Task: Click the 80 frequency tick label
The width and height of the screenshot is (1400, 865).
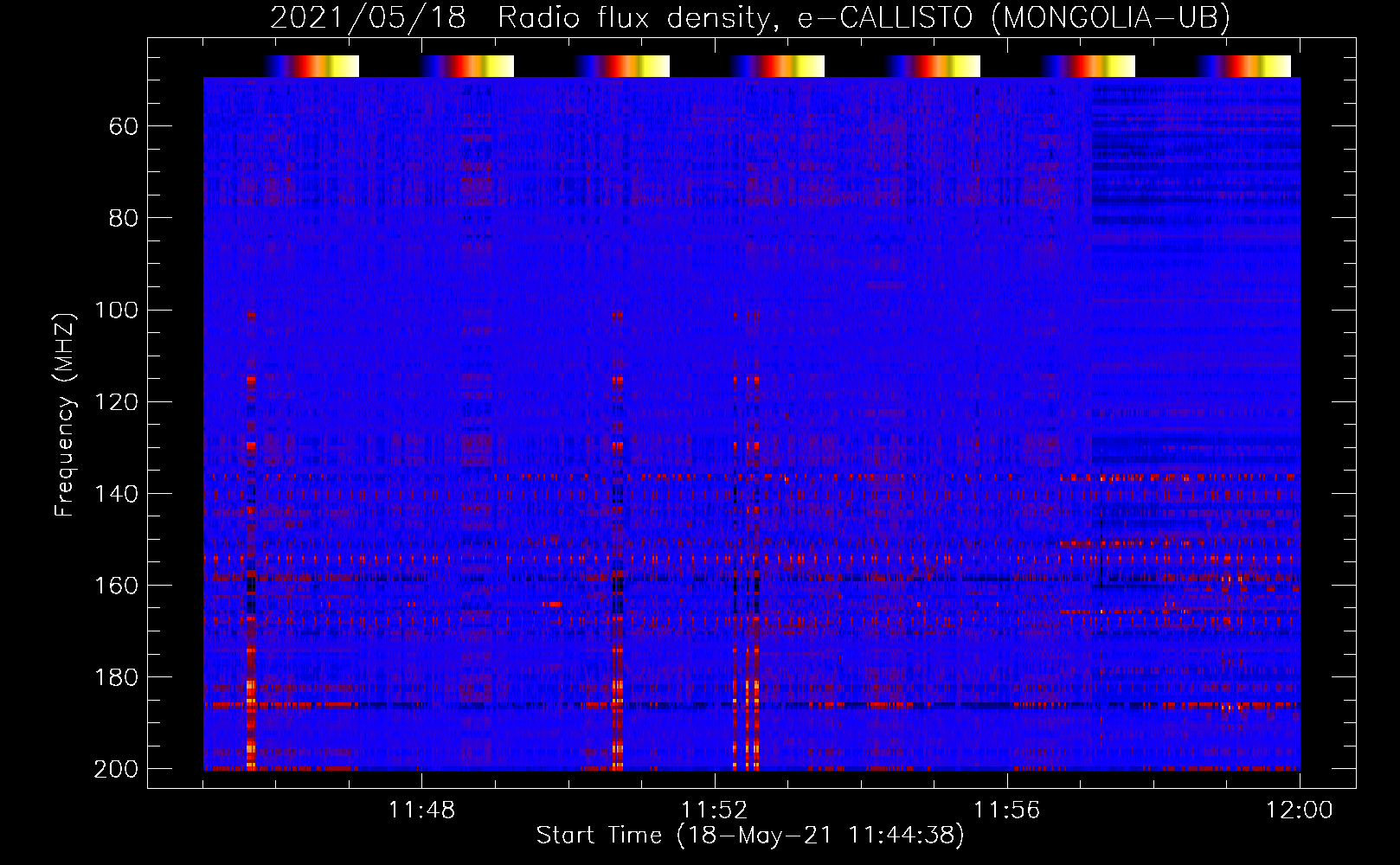Action: click(x=124, y=218)
